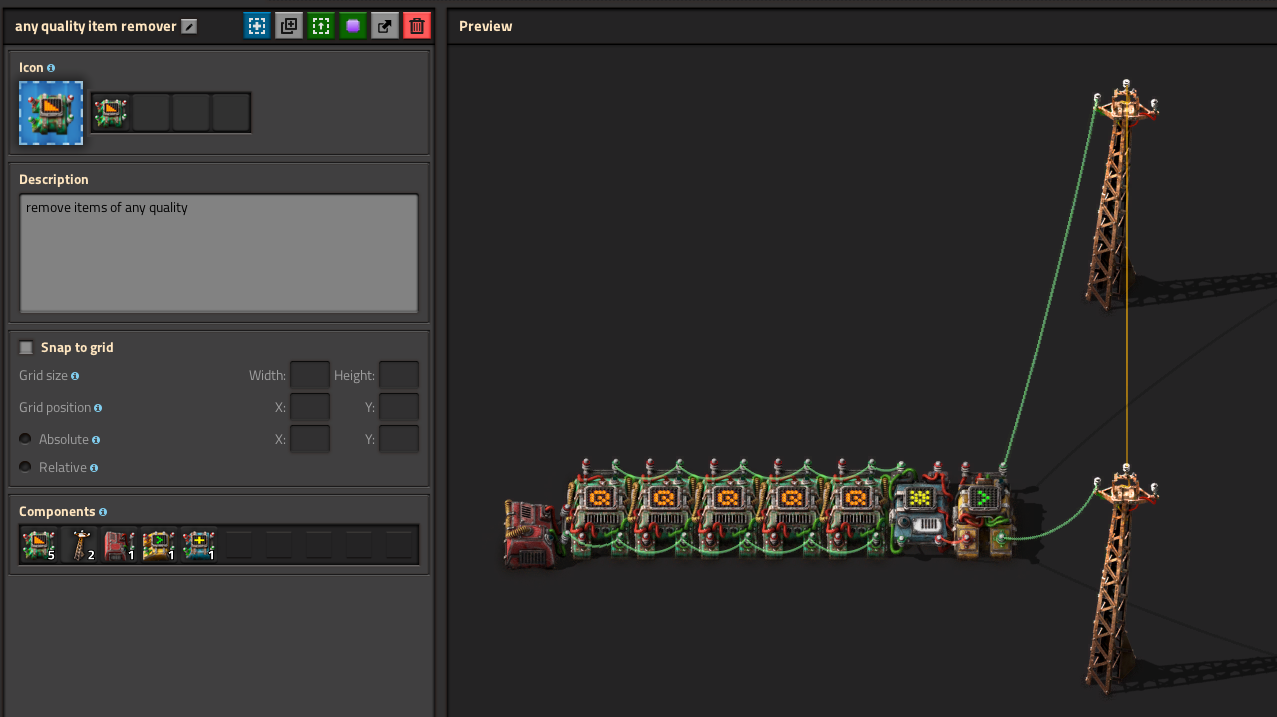The width and height of the screenshot is (1277, 717).
Task: Click the Absolute row Y field
Action: coord(399,439)
